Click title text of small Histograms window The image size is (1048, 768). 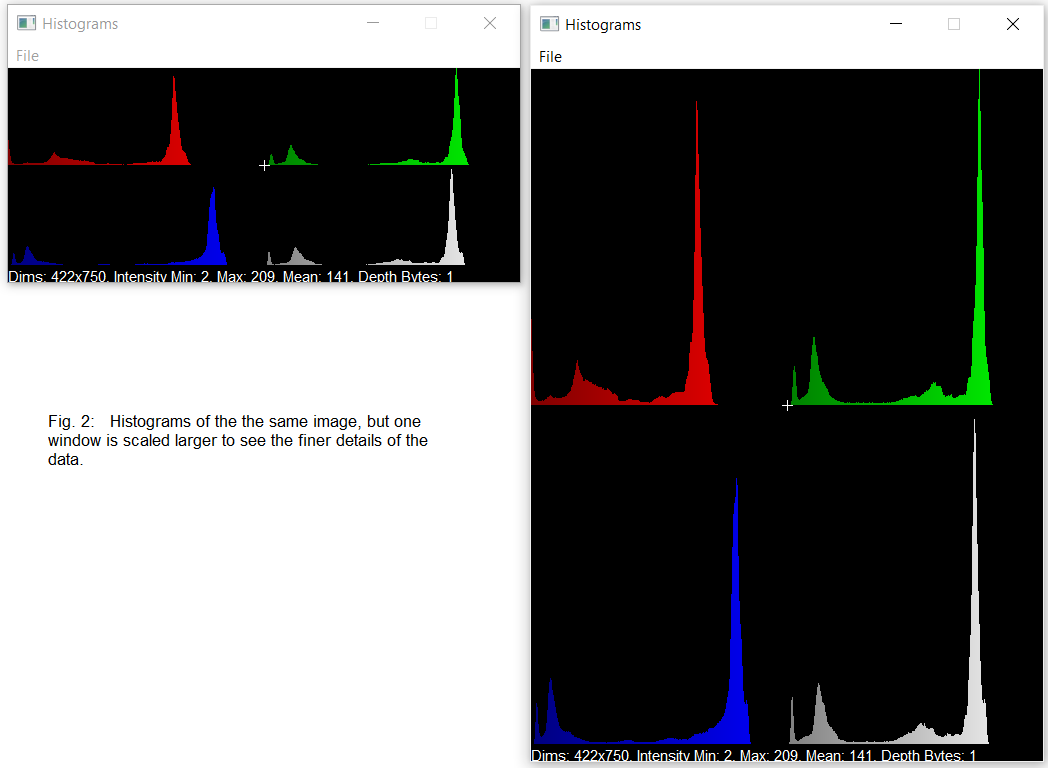pos(80,24)
